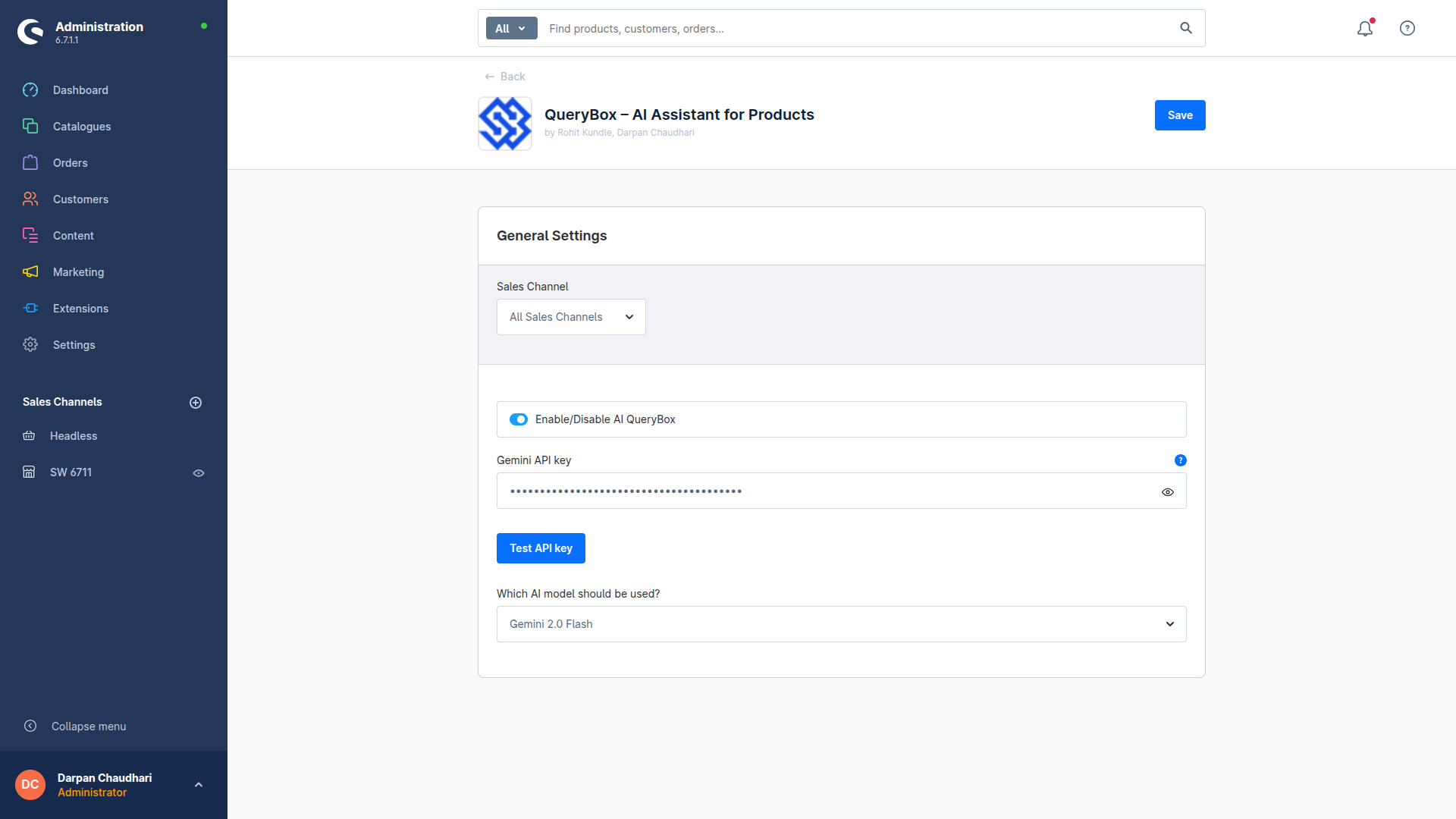The height and width of the screenshot is (819, 1456).
Task: Click the DC user avatar
Action: (30, 785)
